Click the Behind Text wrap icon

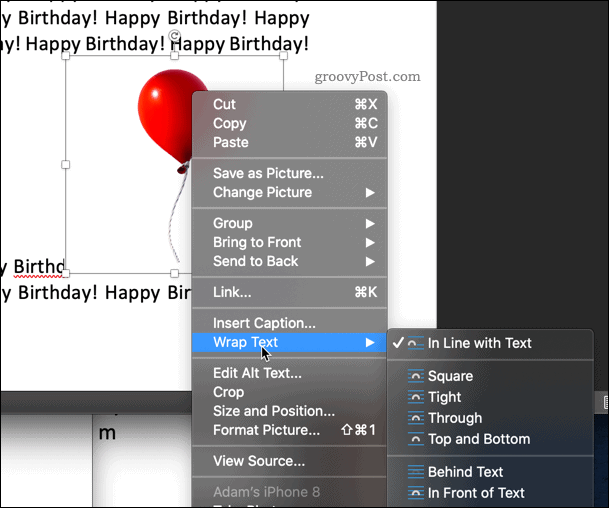(x=416, y=471)
